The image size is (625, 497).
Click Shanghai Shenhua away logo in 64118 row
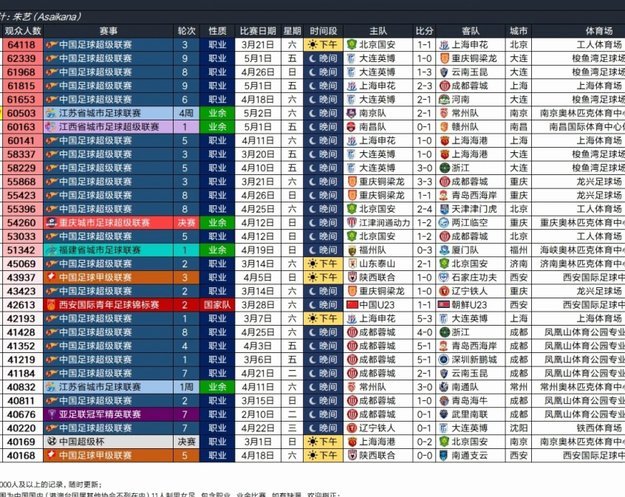point(444,45)
